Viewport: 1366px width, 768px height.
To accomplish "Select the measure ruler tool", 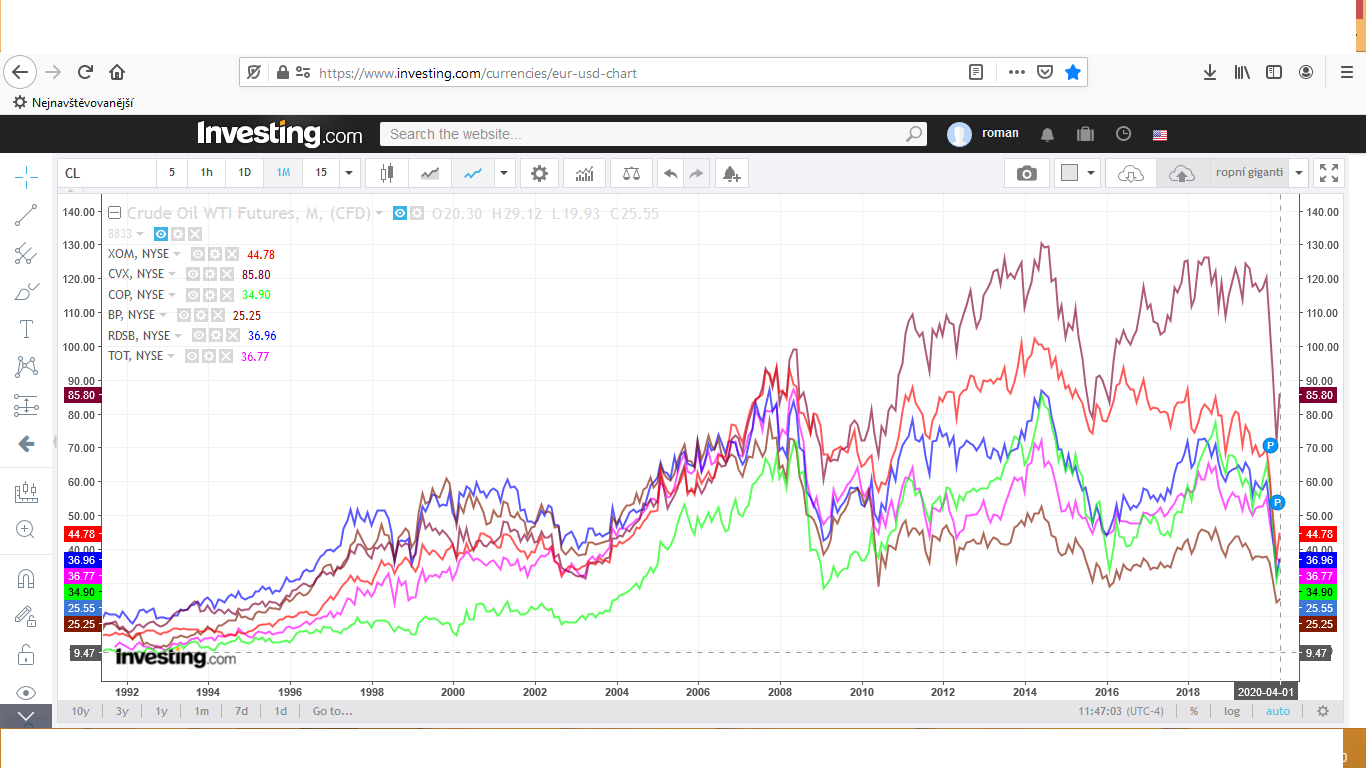I will coord(26,492).
